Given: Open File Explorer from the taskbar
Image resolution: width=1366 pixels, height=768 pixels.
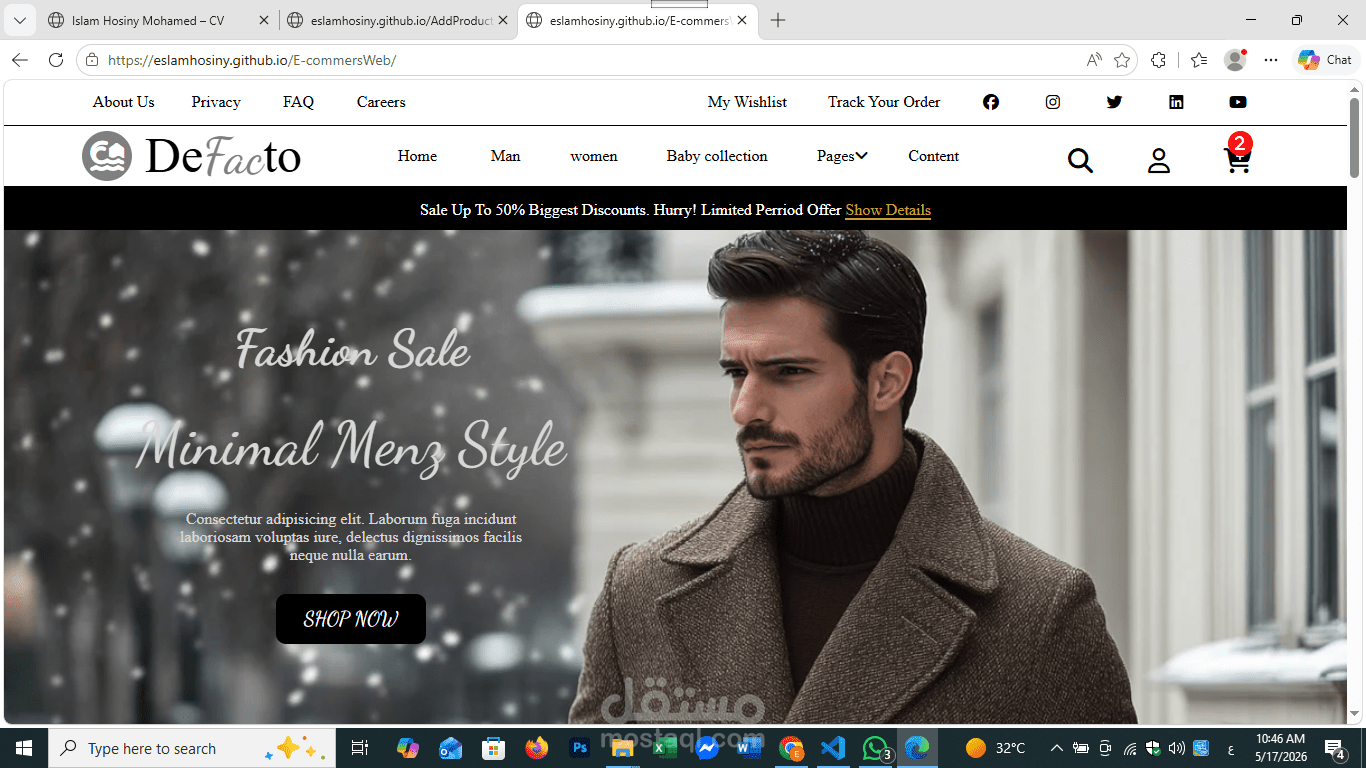Looking at the screenshot, I should 622,748.
